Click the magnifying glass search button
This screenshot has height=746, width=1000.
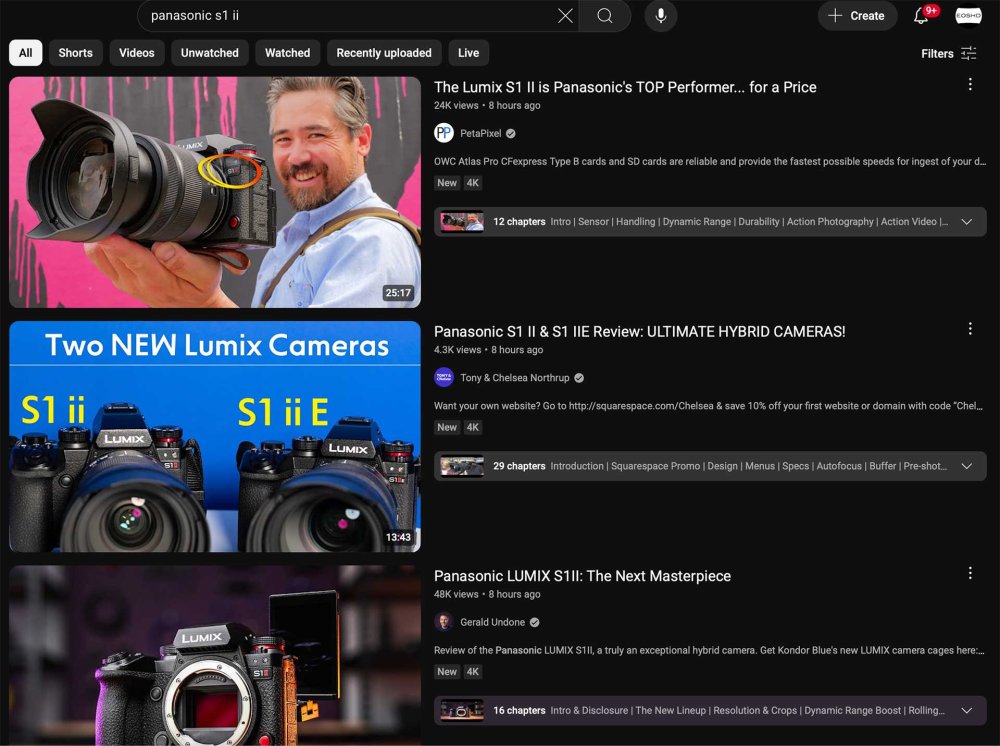pos(605,16)
